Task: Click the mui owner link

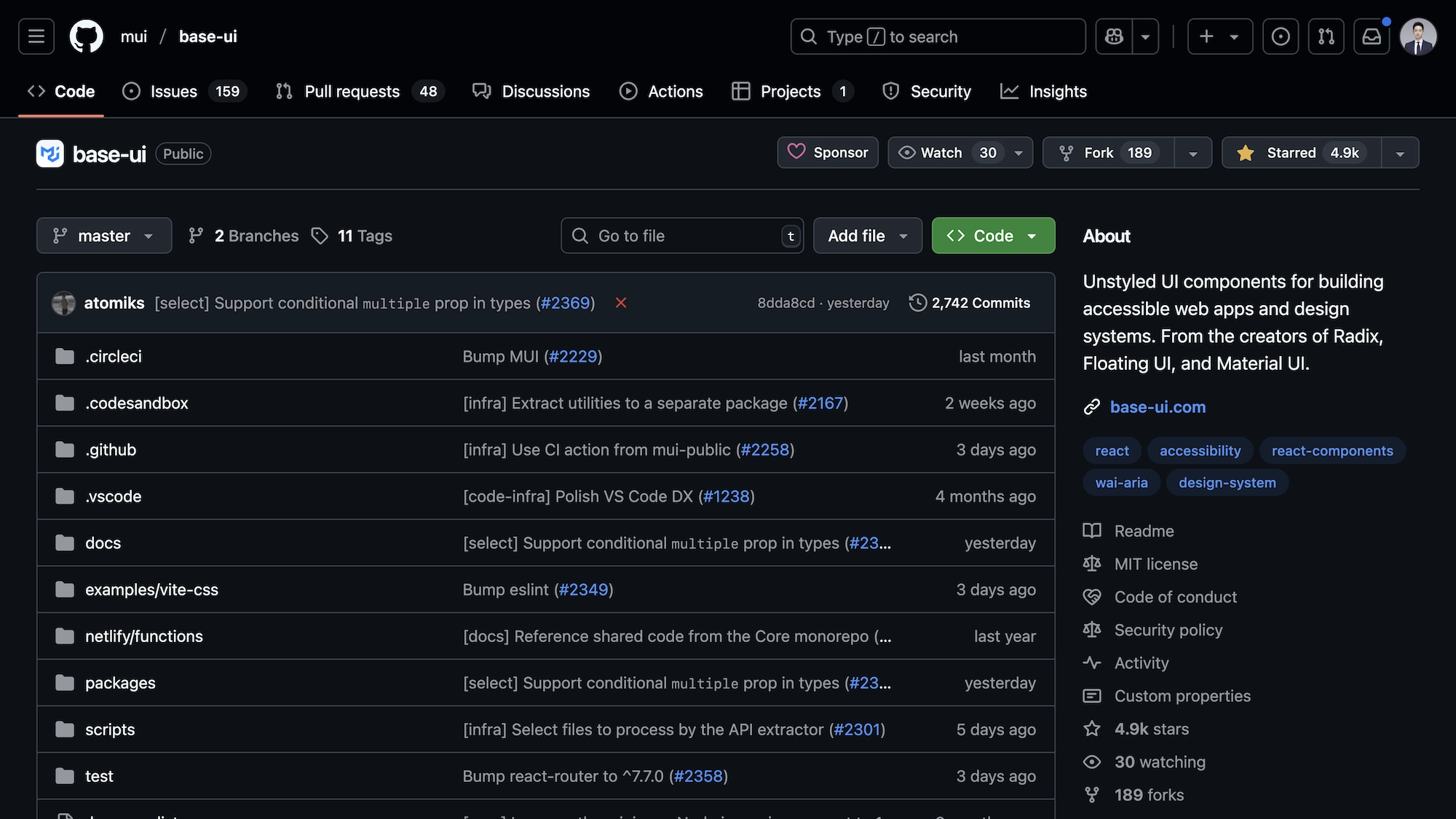Action: 134,36
